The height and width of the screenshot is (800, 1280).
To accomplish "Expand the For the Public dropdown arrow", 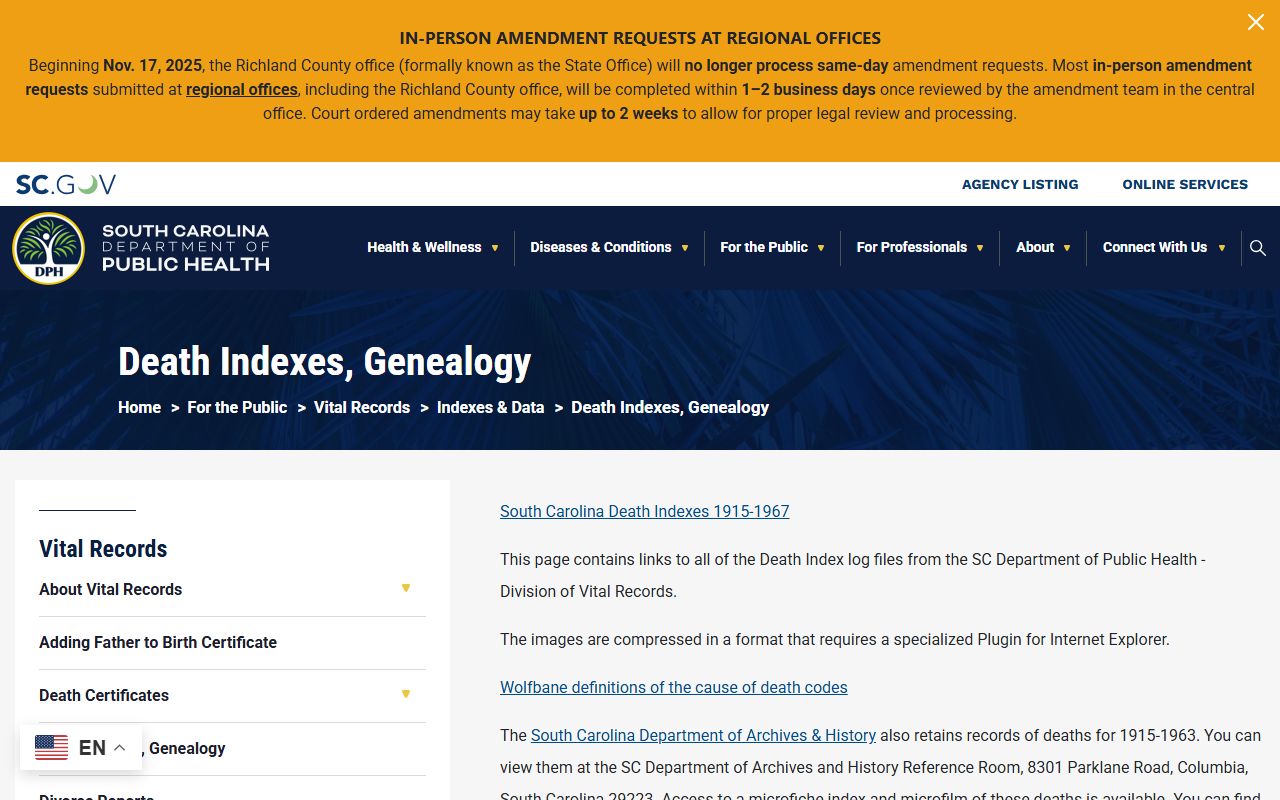I will tap(821, 248).
